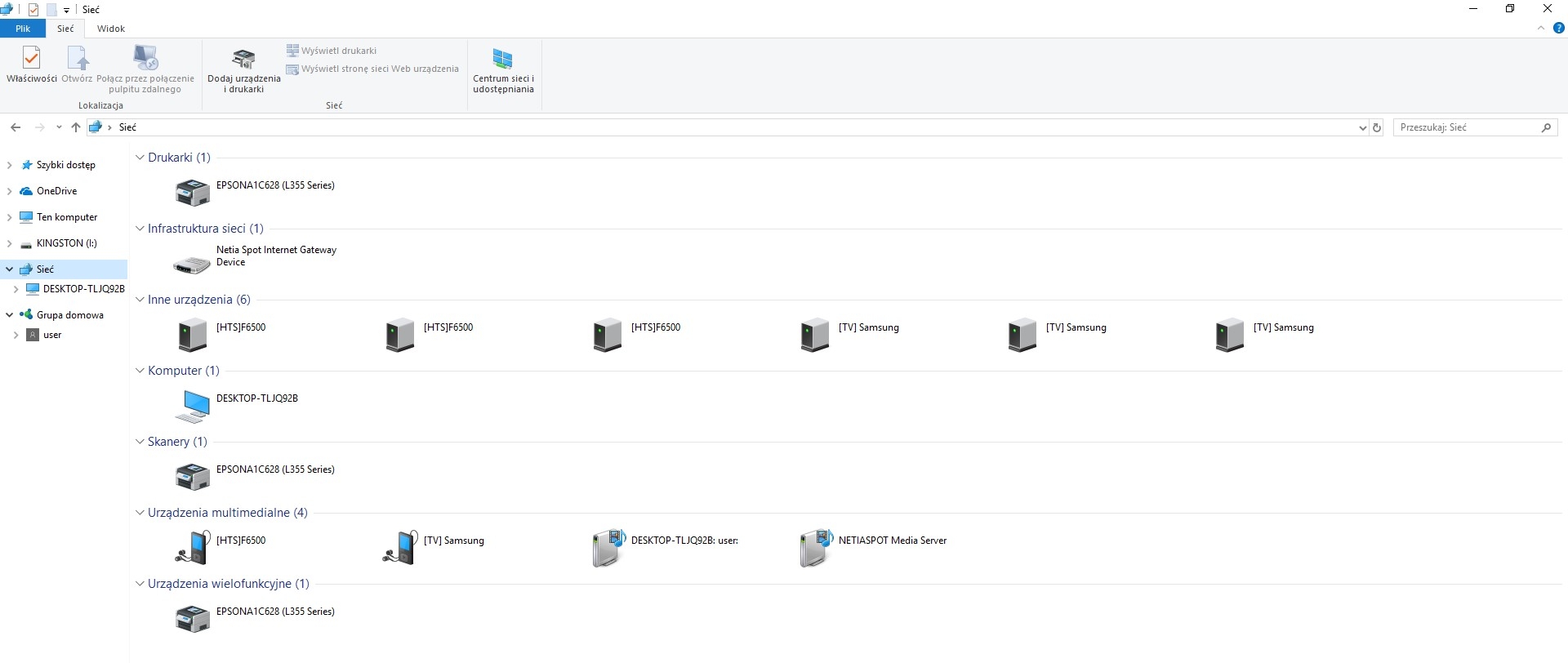Click the forward navigation arrow
This screenshot has height=663, width=1568.
coord(38,127)
